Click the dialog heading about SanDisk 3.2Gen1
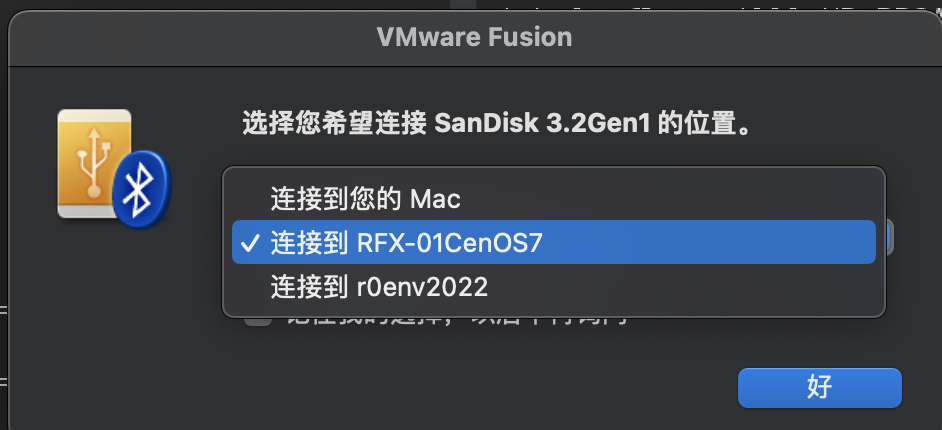Image resolution: width=942 pixels, height=430 pixels. pos(496,125)
